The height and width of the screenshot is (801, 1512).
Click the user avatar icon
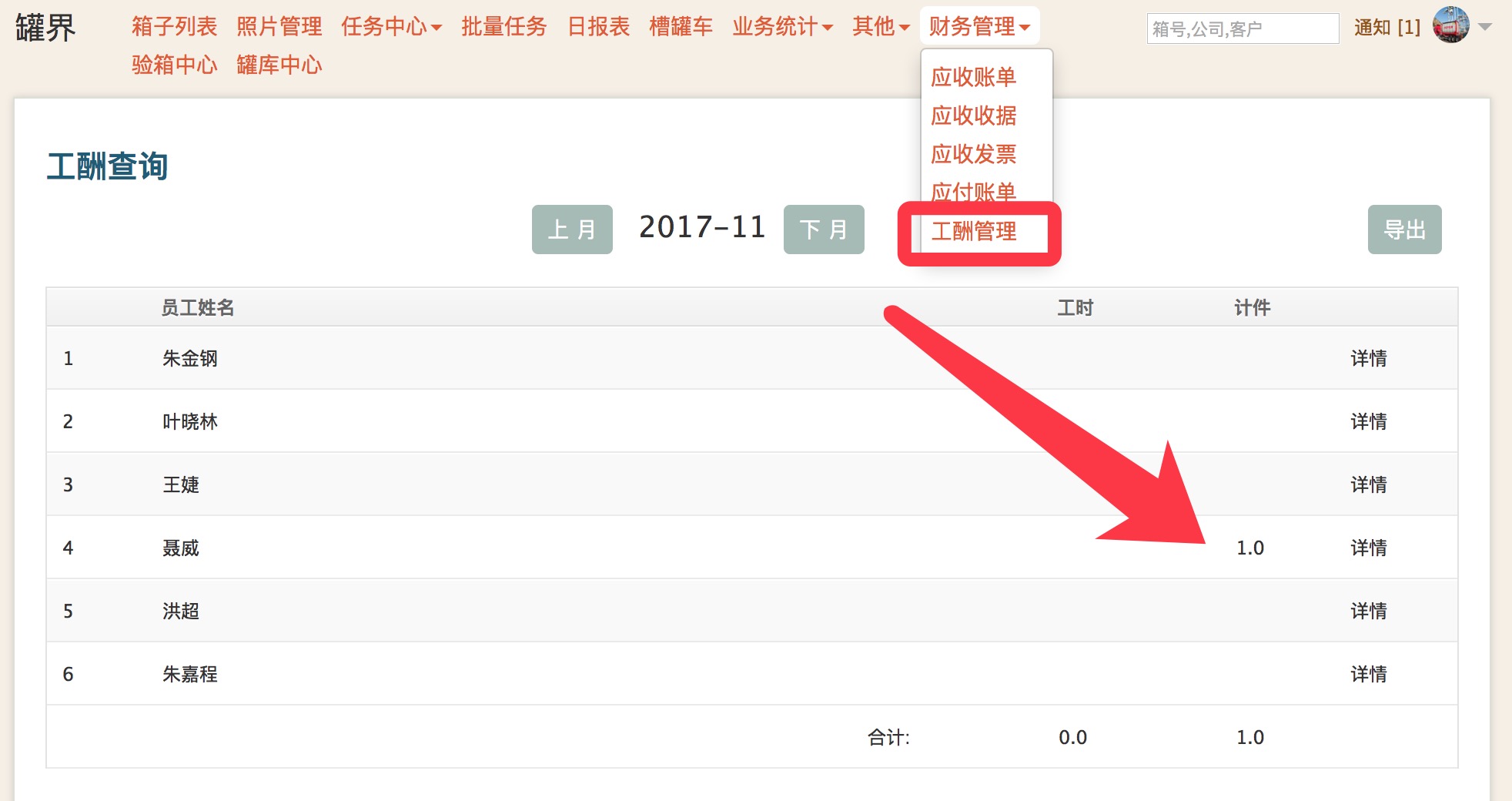tap(1450, 25)
